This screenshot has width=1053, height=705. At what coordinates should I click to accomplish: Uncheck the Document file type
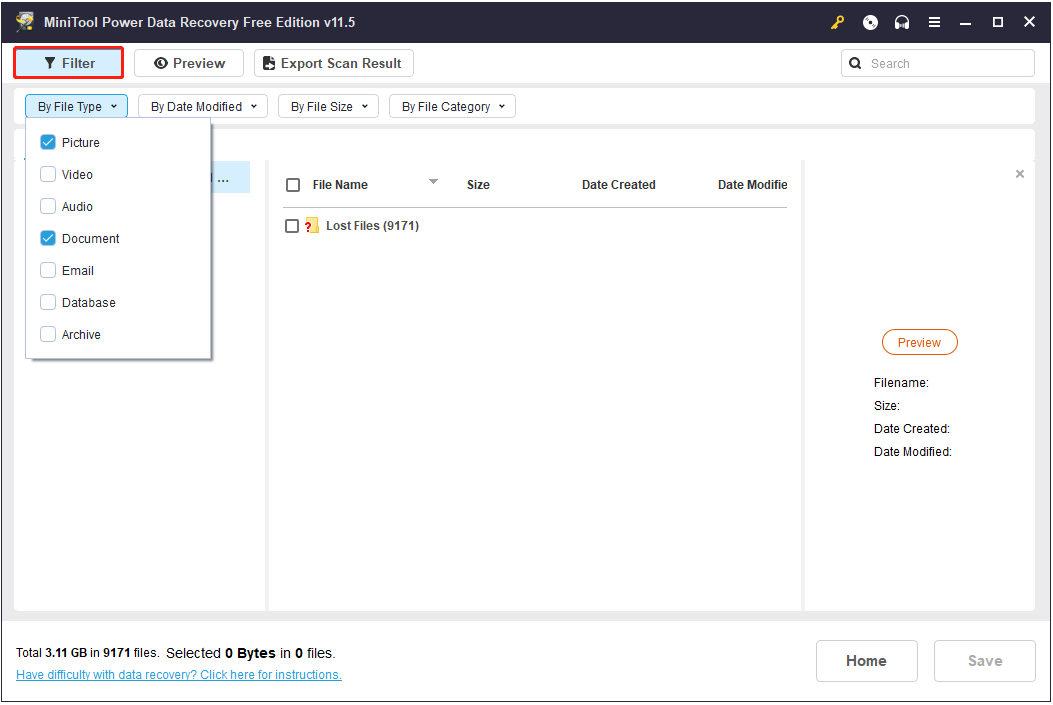tap(48, 238)
